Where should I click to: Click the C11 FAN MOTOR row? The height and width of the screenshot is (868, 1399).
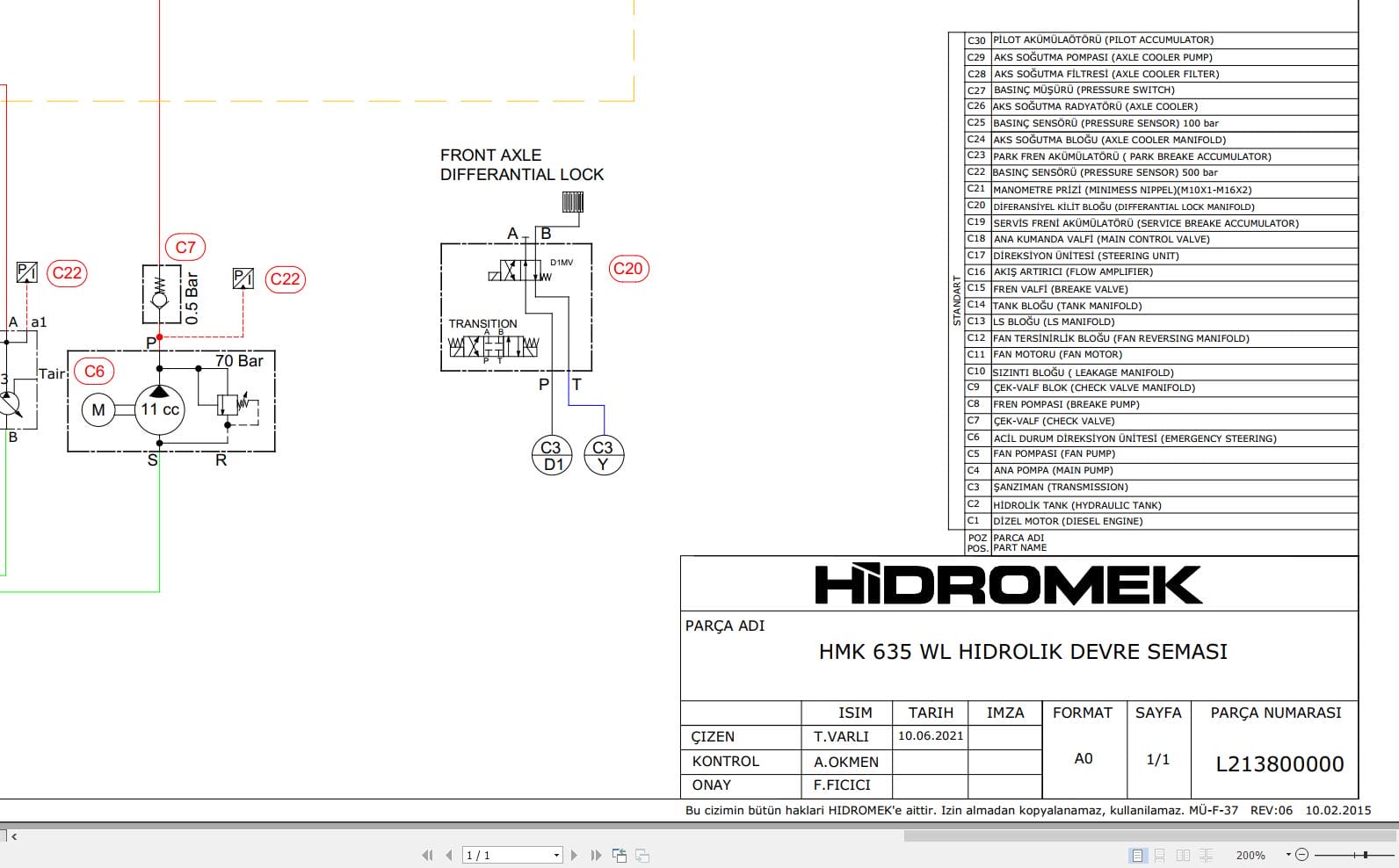1162,355
